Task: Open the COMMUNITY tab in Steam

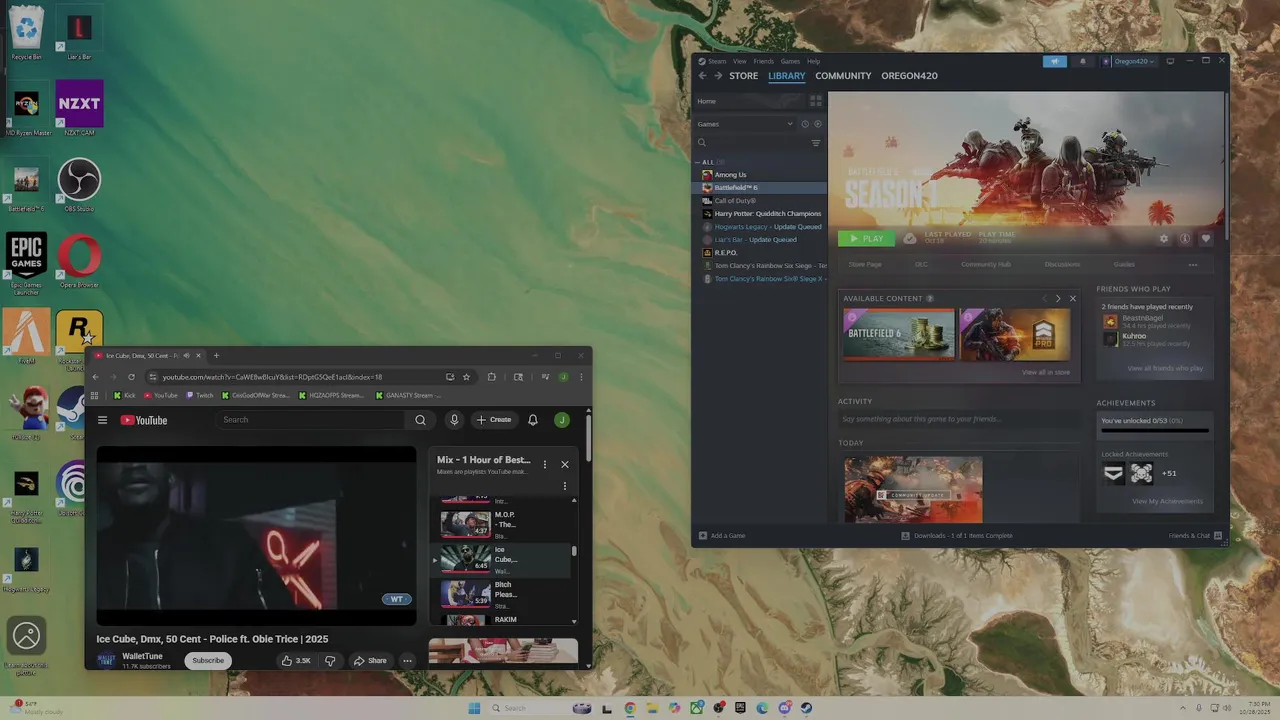Action: pos(843,76)
